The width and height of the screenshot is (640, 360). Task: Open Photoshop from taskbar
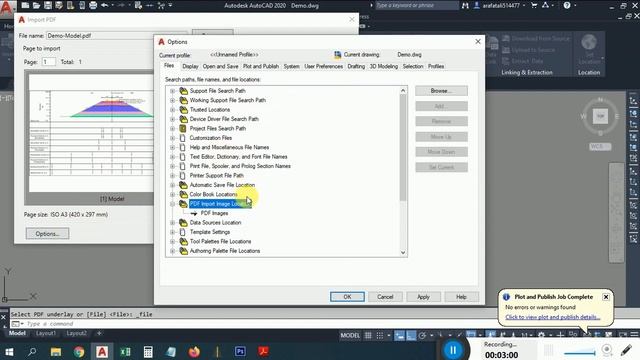[240, 351]
